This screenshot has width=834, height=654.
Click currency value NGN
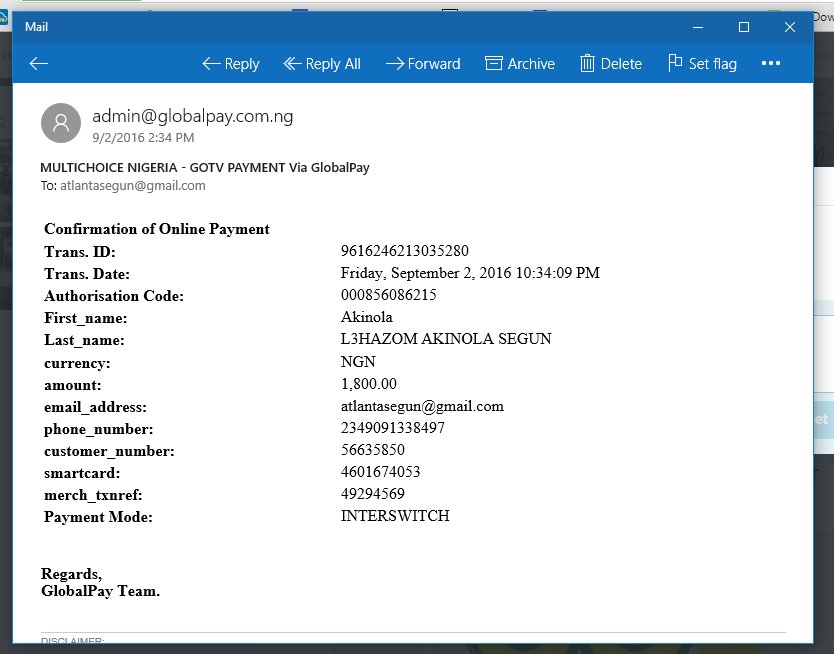coord(358,362)
